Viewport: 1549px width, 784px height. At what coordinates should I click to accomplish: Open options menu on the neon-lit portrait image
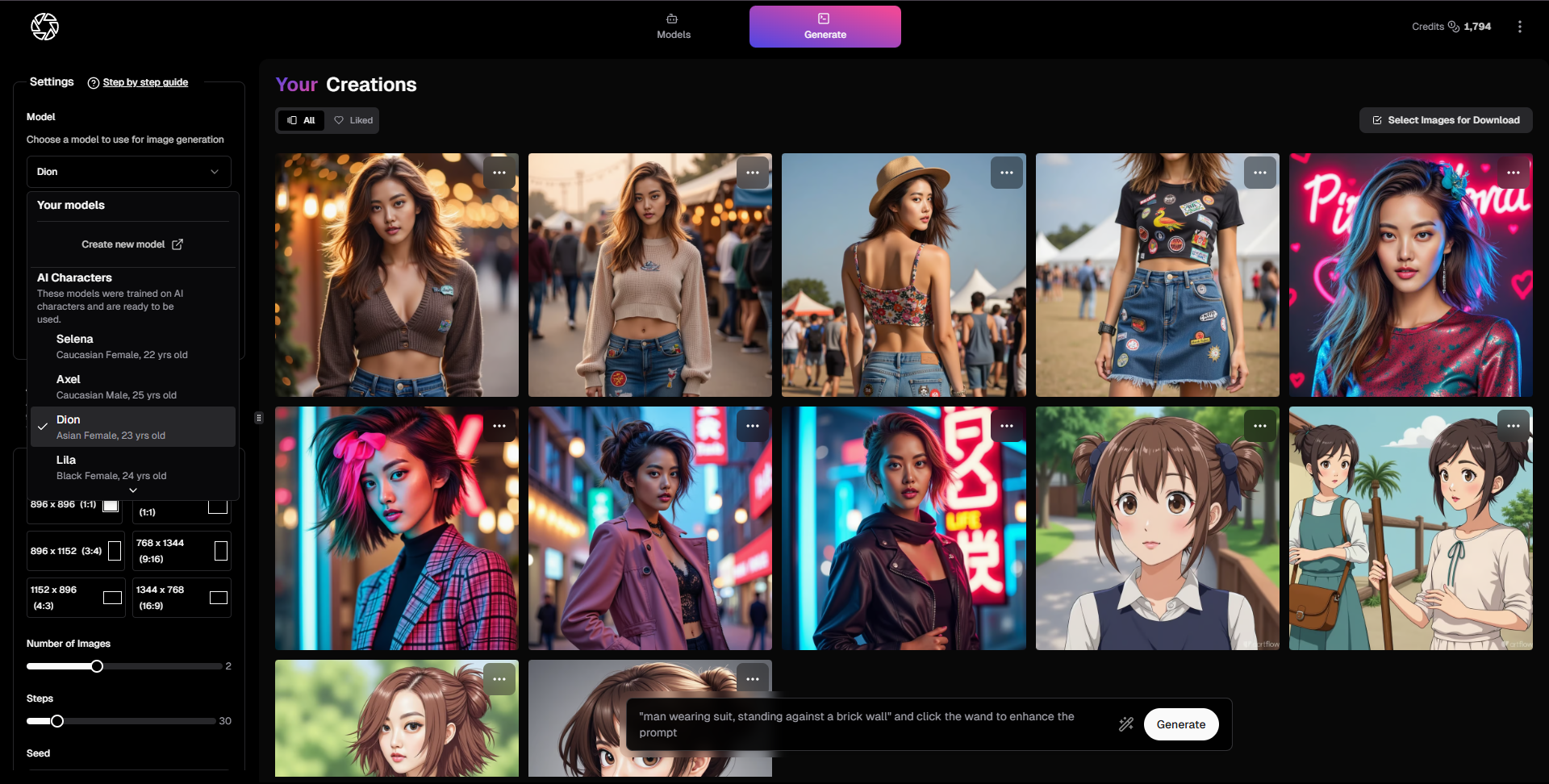(1514, 172)
